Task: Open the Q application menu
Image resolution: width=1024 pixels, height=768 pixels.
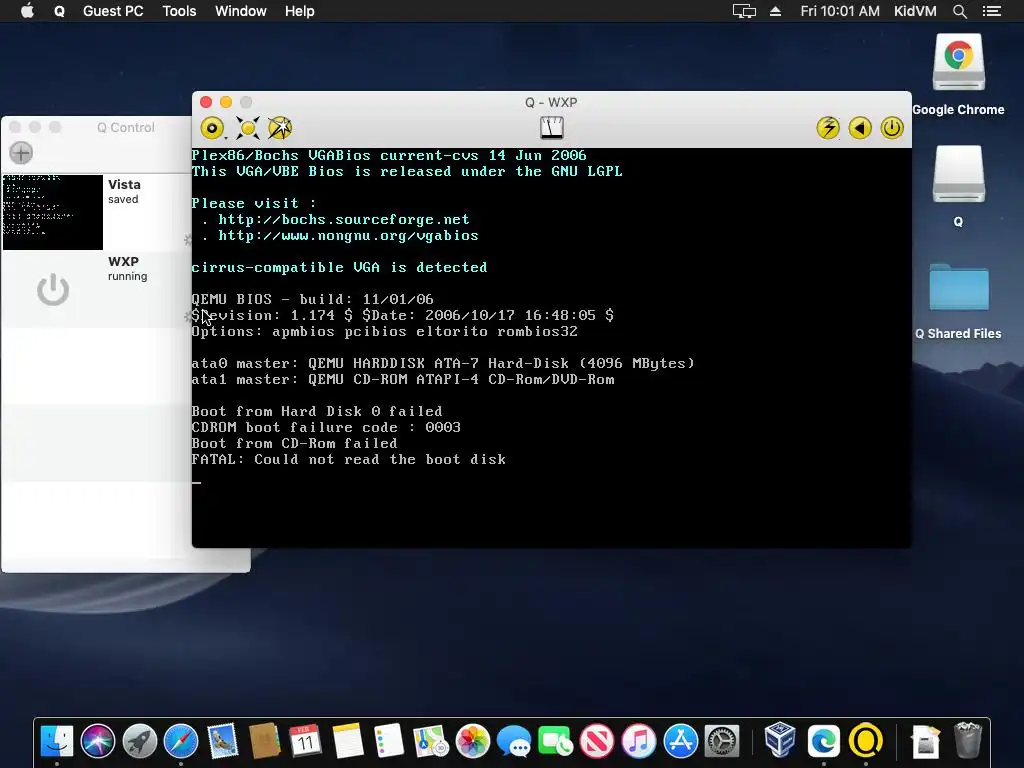Action: pyautogui.click(x=59, y=11)
